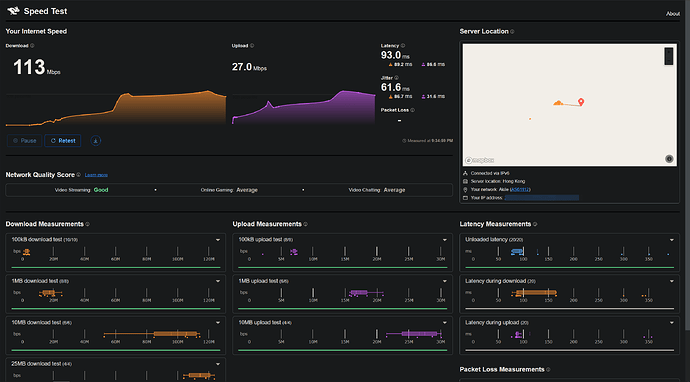The image size is (690, 382).
Task: Click the Download info icon
Action: (x=32, y=46)
